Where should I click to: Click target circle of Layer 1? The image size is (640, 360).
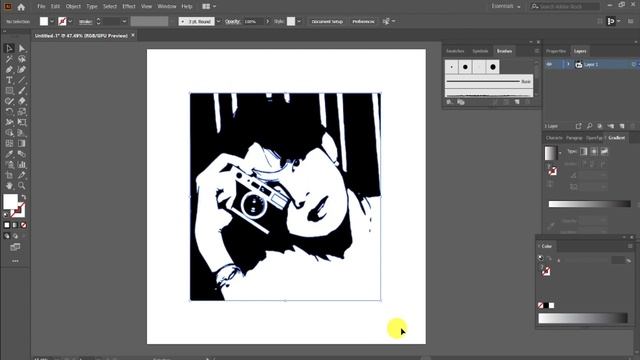(x=633, y=64)
